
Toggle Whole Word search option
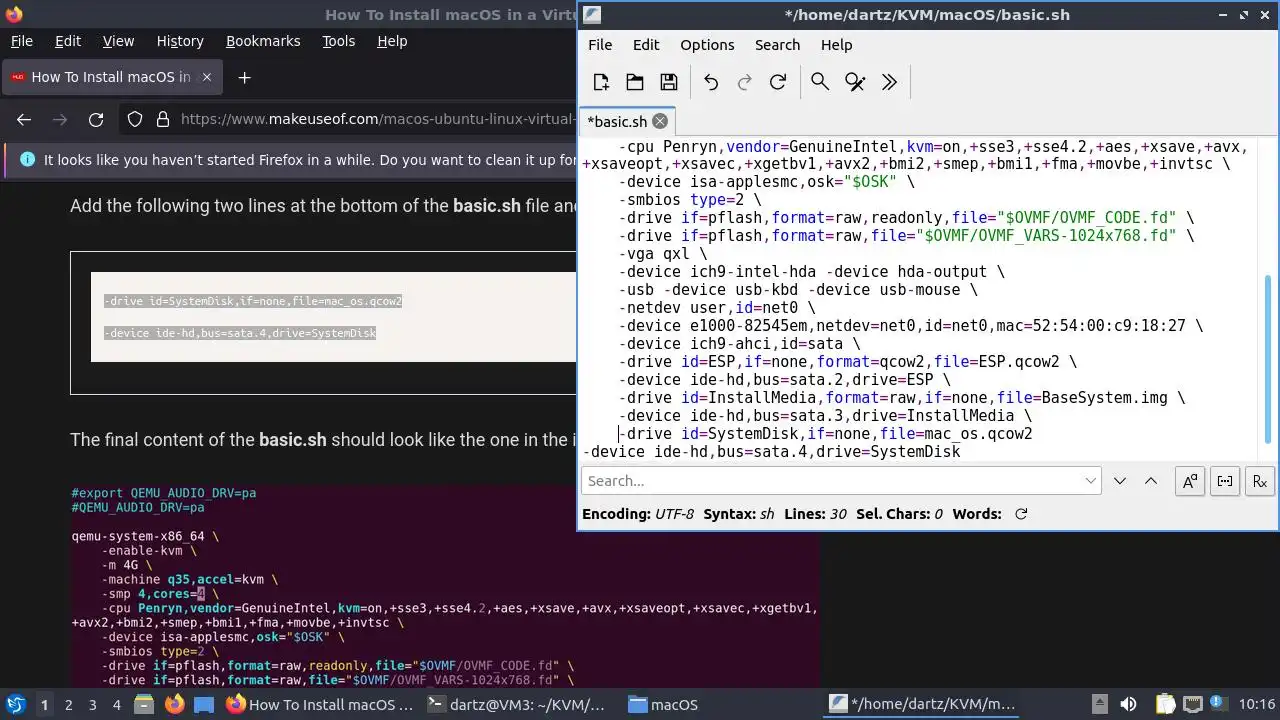(x=1225, y=481)
